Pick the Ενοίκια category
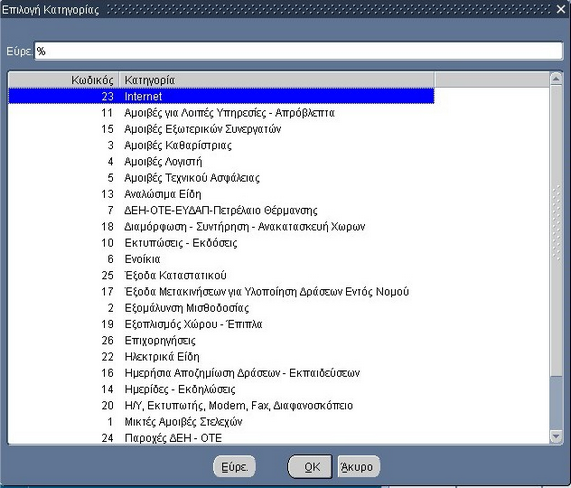Screen dimensions: 571x488 point(221,259)
